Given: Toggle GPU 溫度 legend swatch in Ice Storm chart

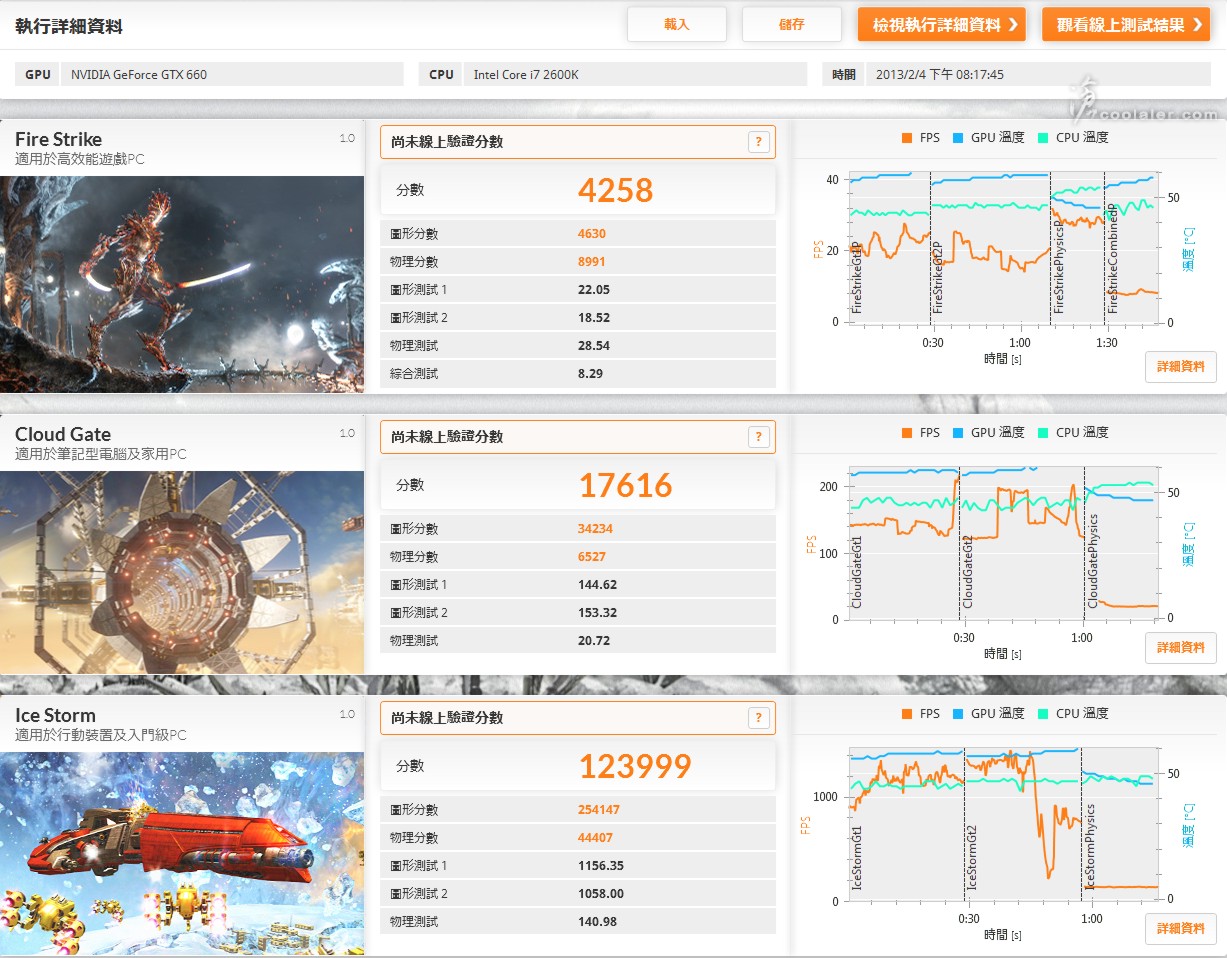Looking at the screenshot, I should 958,714.
